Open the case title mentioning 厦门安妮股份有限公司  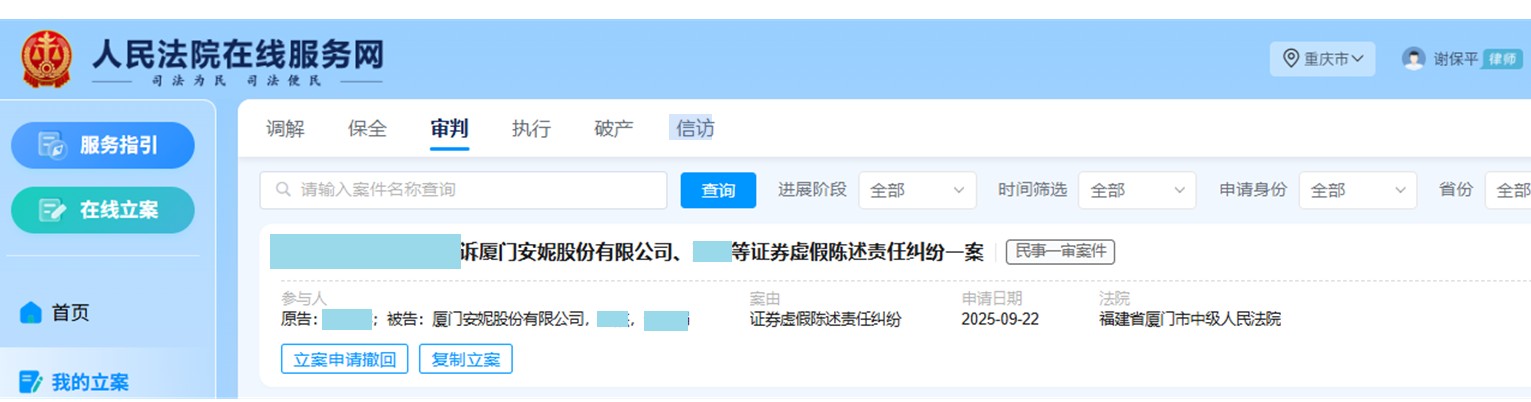click(627, 252)
